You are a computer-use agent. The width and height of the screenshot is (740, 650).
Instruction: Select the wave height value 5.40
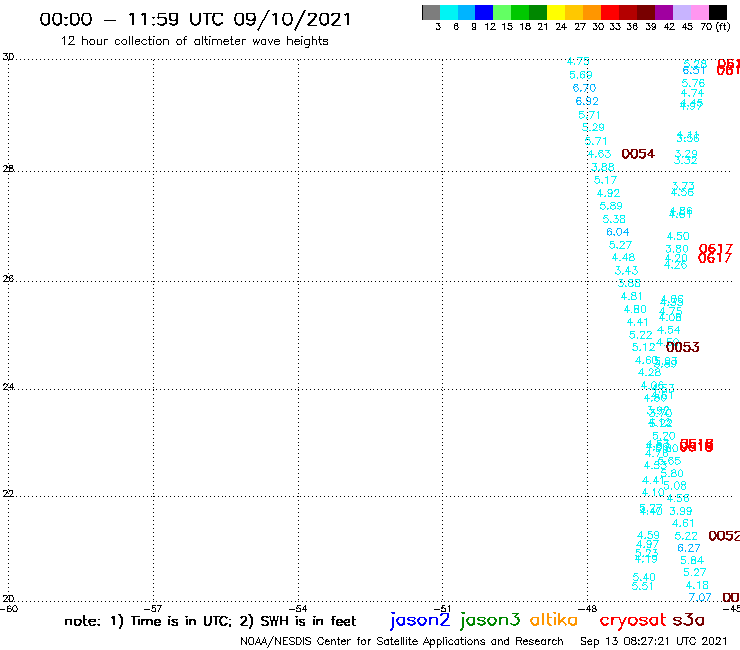pyautogui.click(x=644, y=577)
